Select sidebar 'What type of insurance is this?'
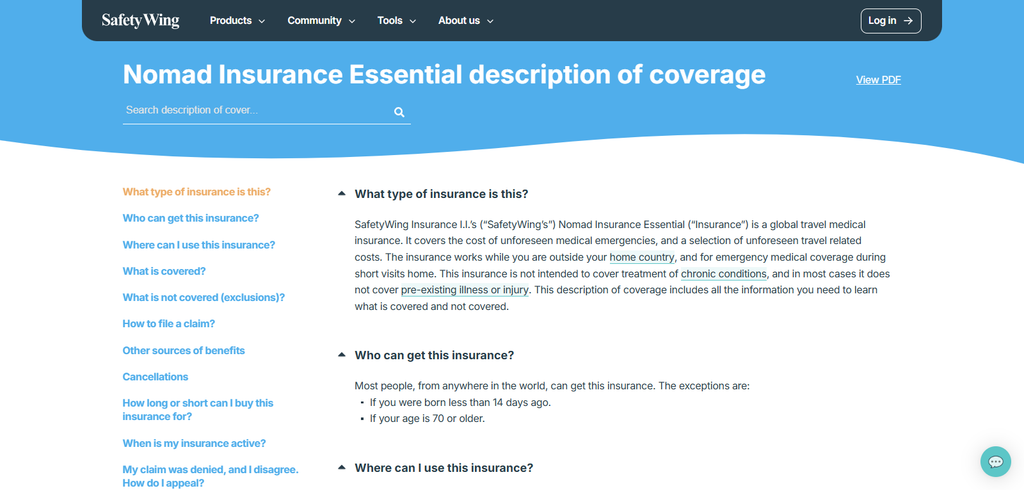The width and height of the screenshot is (1024, 490). (197, 192)
